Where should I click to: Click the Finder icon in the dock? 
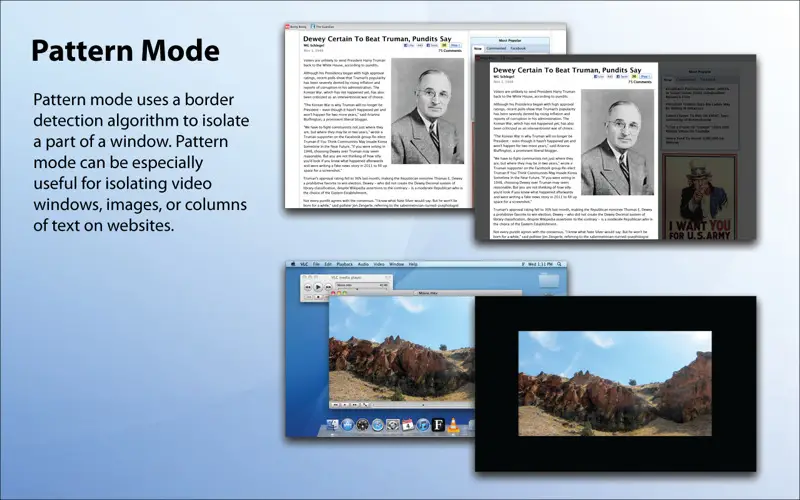tap(333, 424)
